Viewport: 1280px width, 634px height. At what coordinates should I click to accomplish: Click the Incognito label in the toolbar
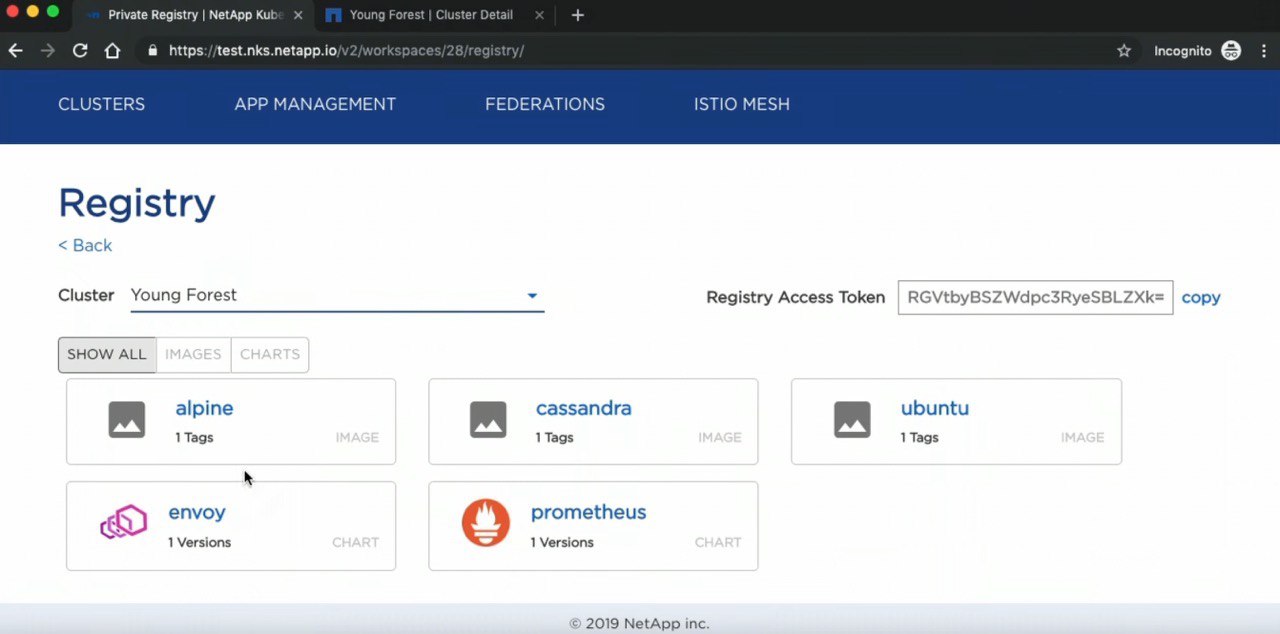point(1183,50)
